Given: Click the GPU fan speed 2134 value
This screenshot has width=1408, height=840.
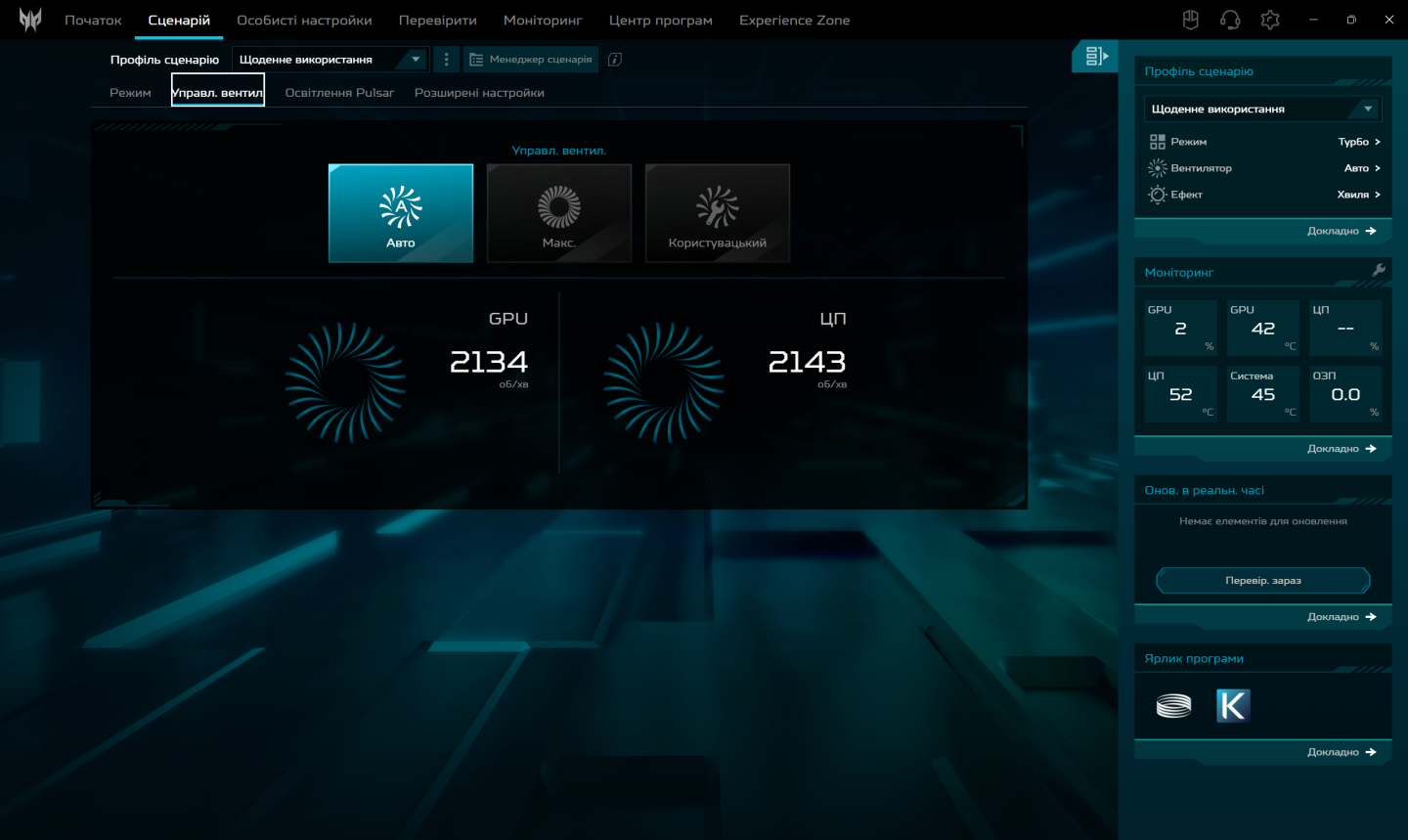Looking at the screenshot, I should pos(489,362).
